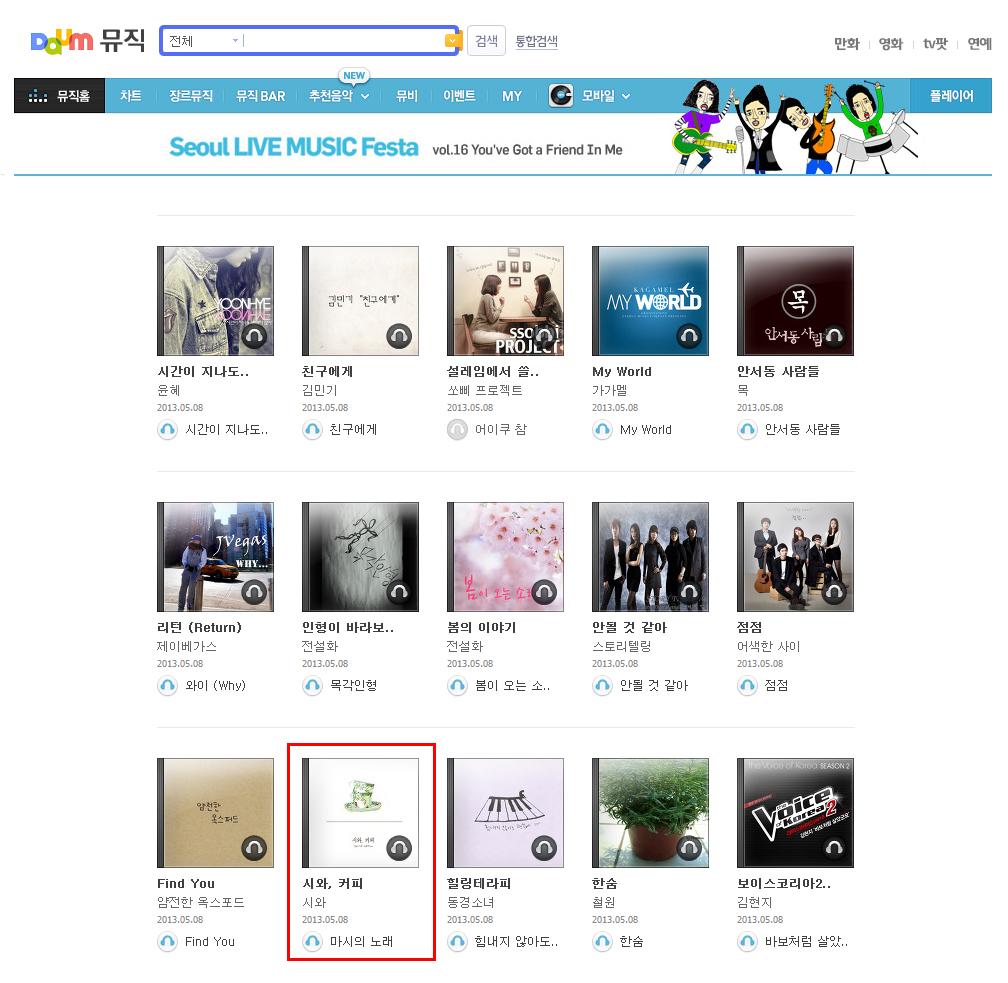Go to 뮤직 BAR tab
The width and height of the screenshot is (1008, 983).
tap(260, 96)
